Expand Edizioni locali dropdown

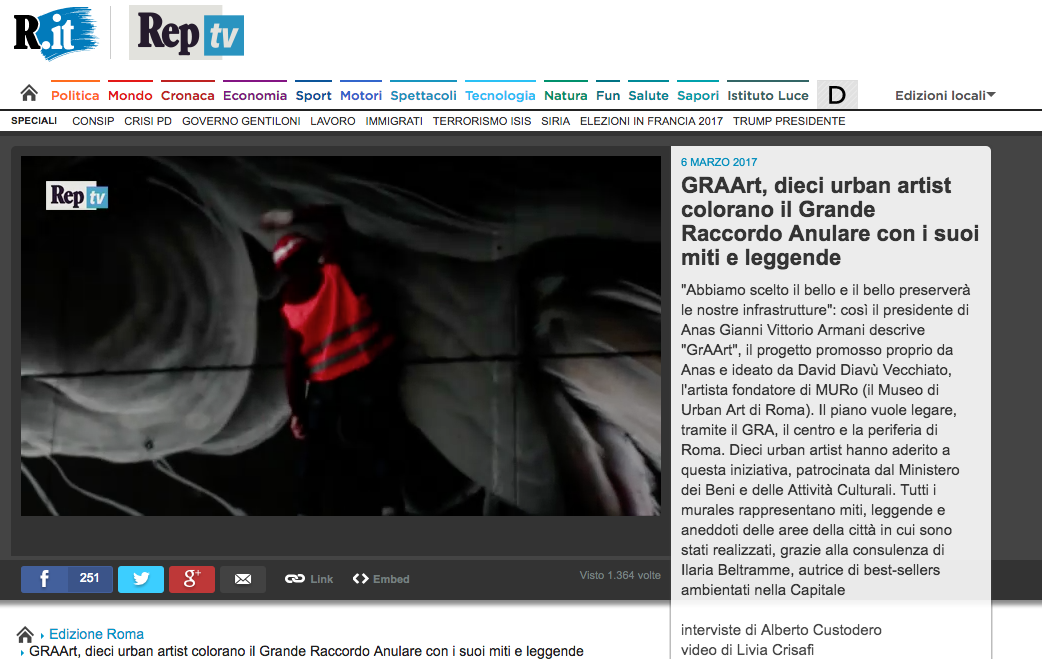coord(945,96)
